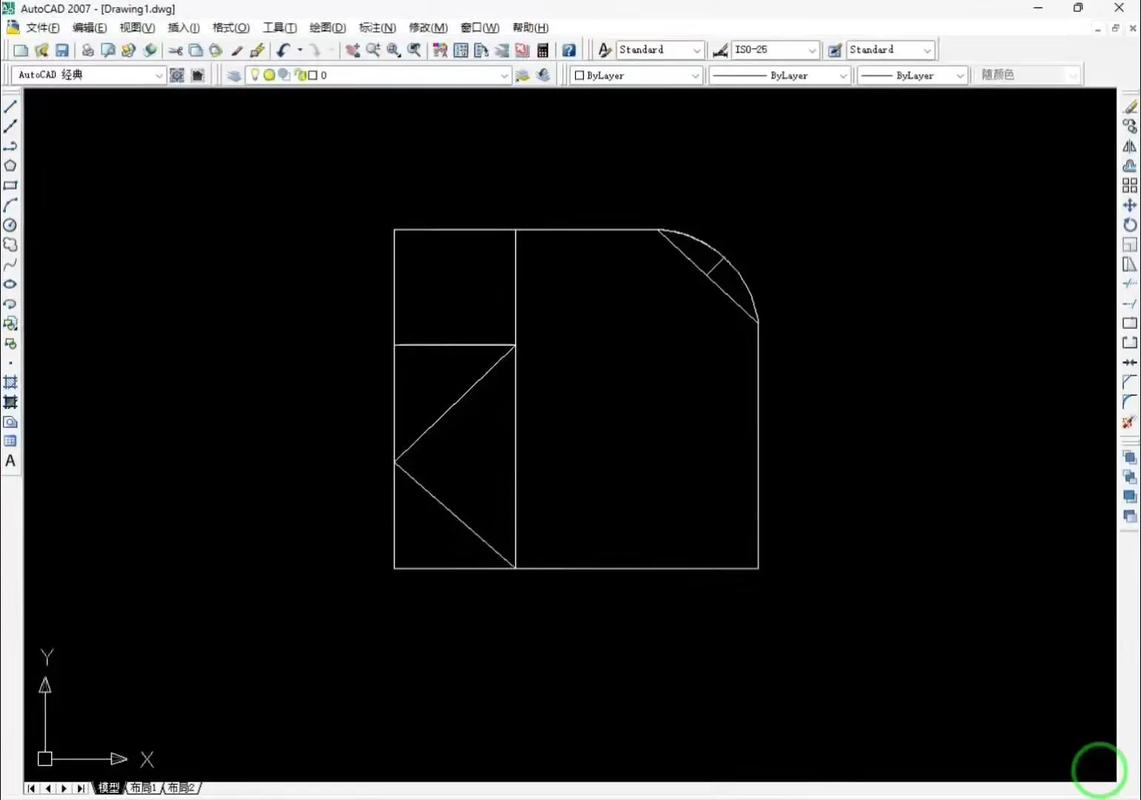The width and height of the screenshot is (1141, 800).
Task: Pick the Circle drawing tool
Action: click(10, 225)
